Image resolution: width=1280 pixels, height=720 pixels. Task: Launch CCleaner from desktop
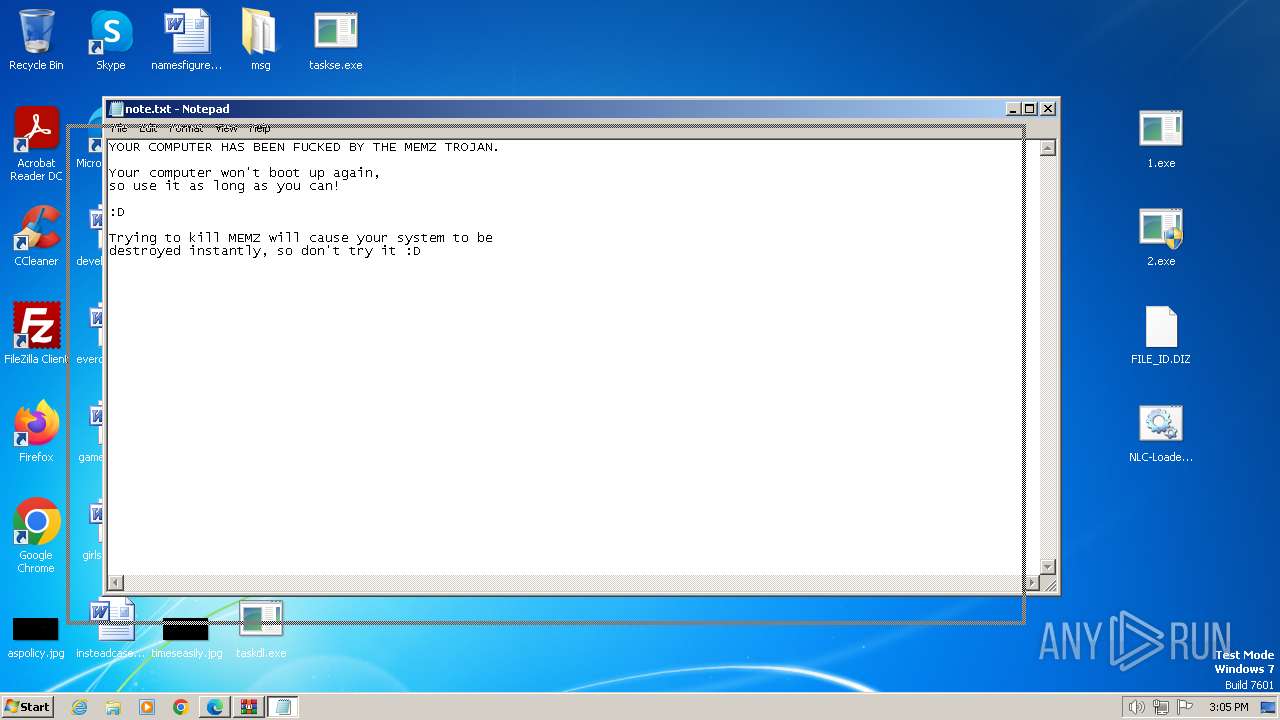click(x=36, y=236)
